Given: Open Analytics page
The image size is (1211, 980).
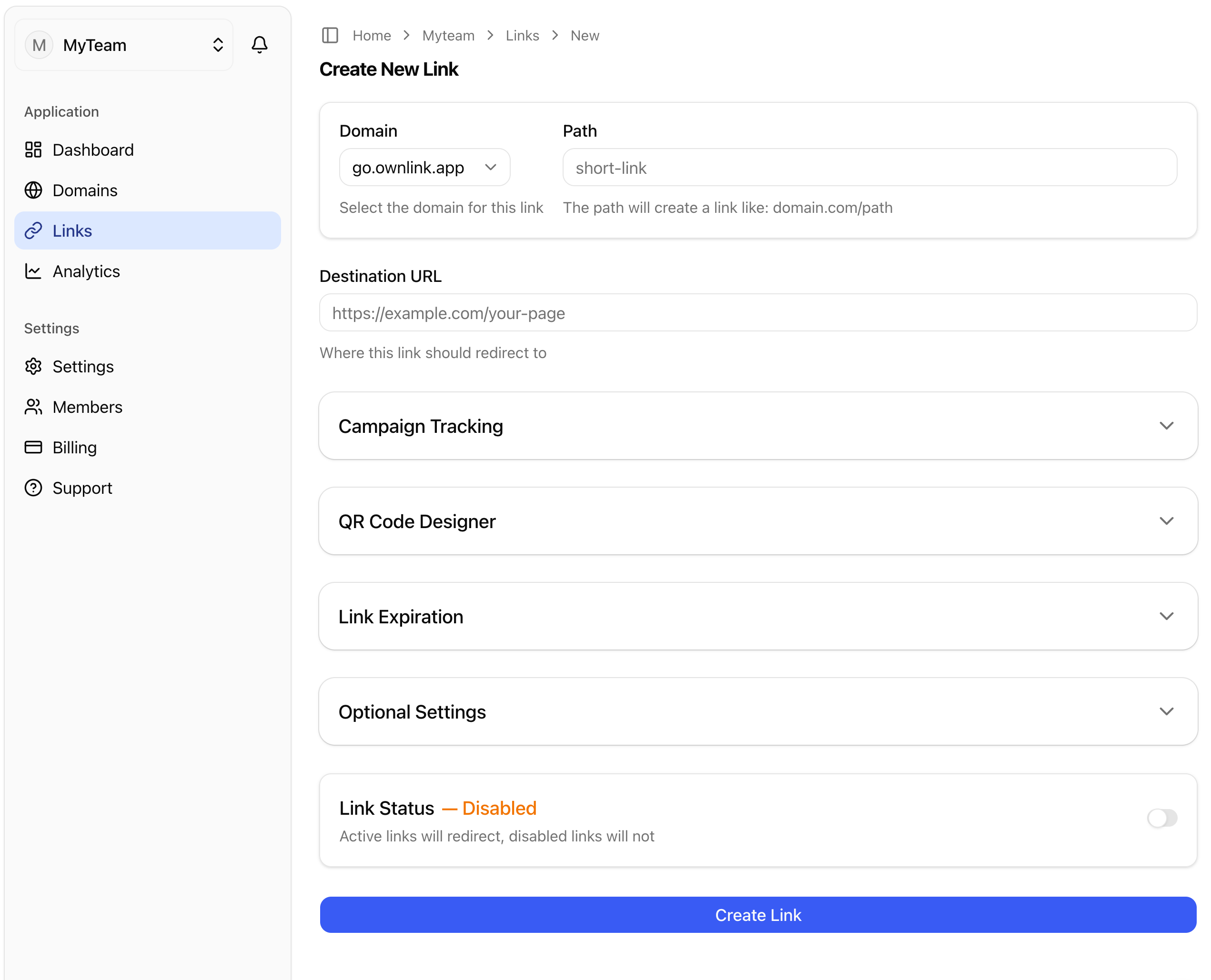Looking at the screenshot, I should coord(147,271).
